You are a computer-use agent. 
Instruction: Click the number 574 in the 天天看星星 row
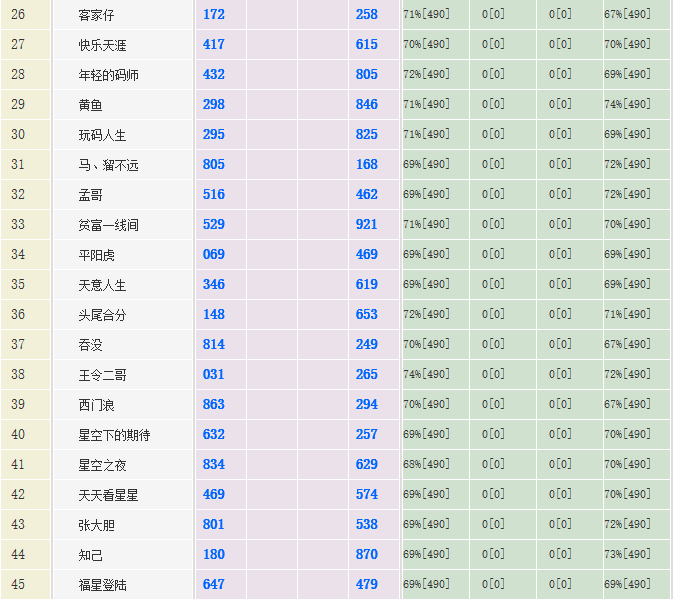(x=366, y=495)
